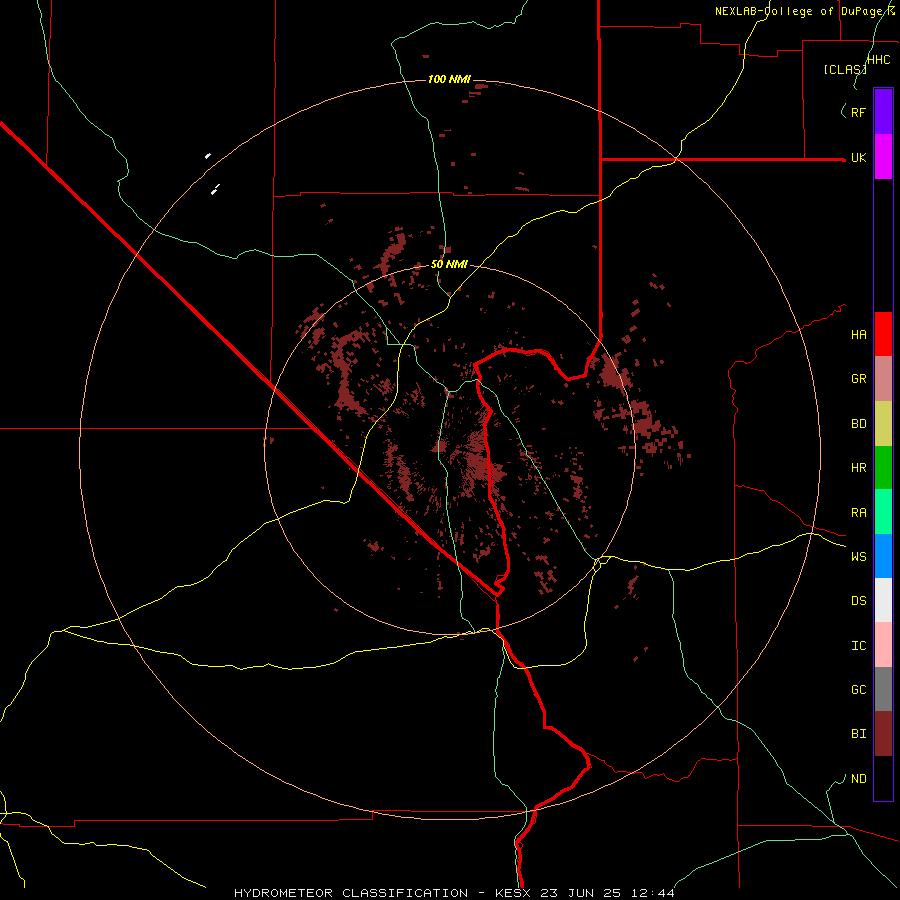Click the WS legend label
The height and width of the screenshot is (900, 900).
(858, 556)
